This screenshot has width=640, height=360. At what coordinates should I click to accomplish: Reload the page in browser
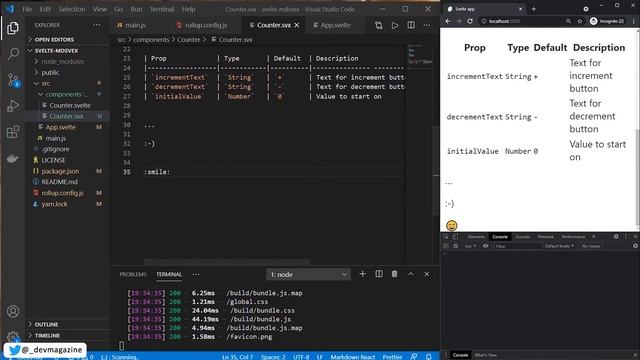pos(470,21)
